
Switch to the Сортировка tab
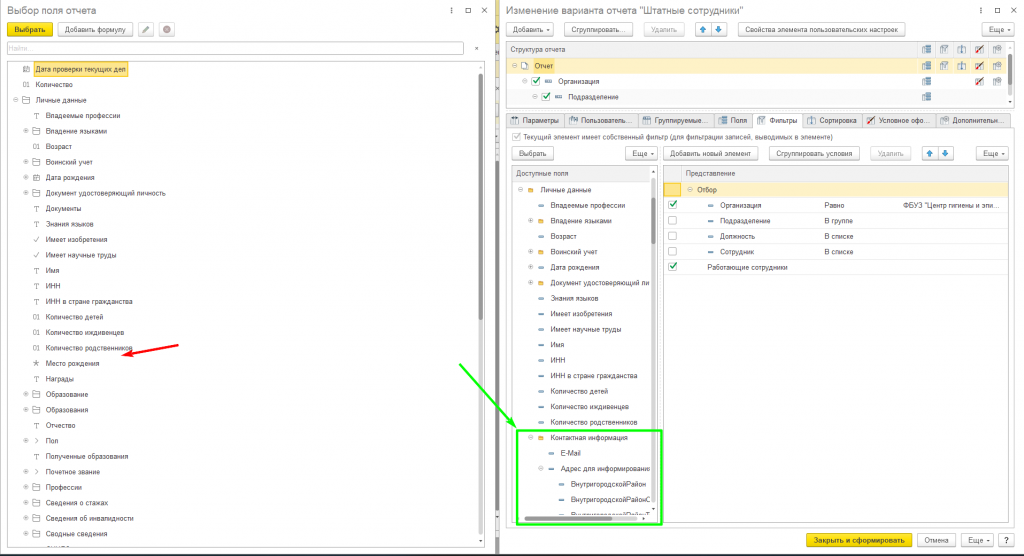[831, 120]
